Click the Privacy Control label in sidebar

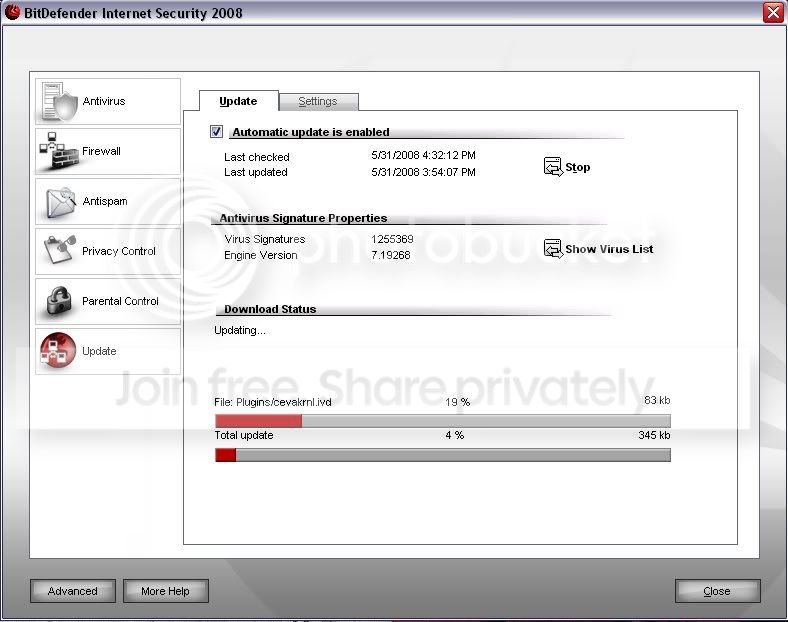[119, 251]
